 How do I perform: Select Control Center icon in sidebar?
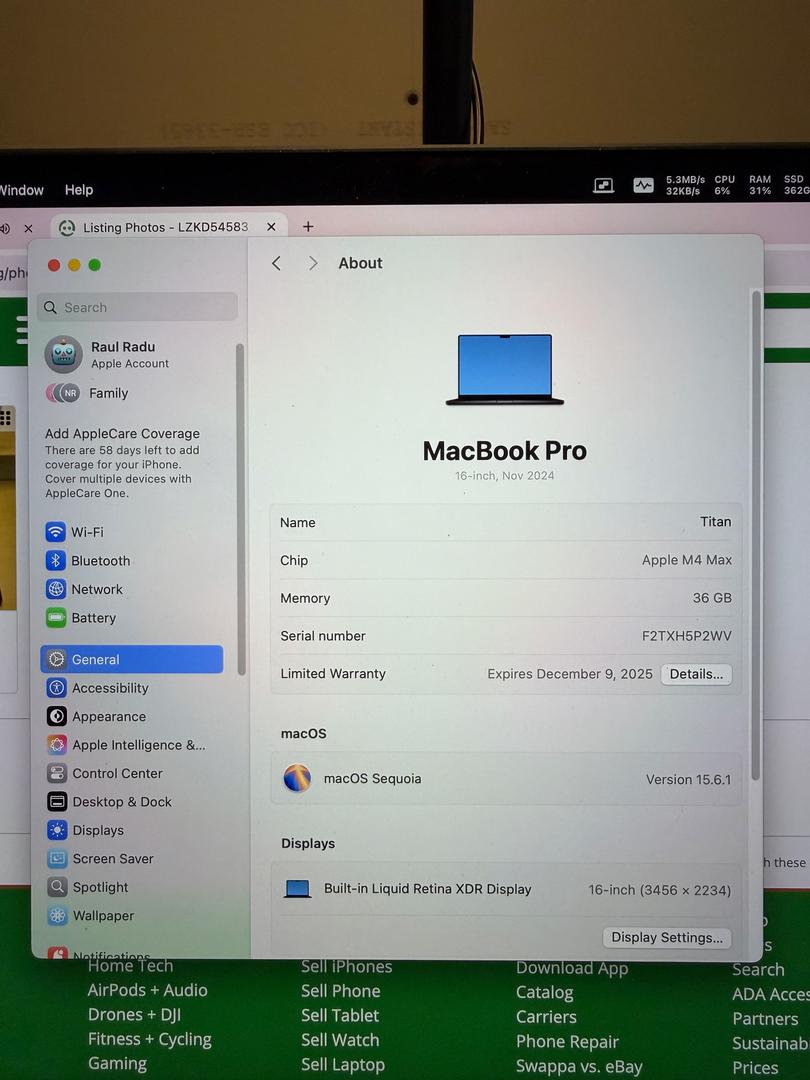pyautogui.click(x=57, y=774)
